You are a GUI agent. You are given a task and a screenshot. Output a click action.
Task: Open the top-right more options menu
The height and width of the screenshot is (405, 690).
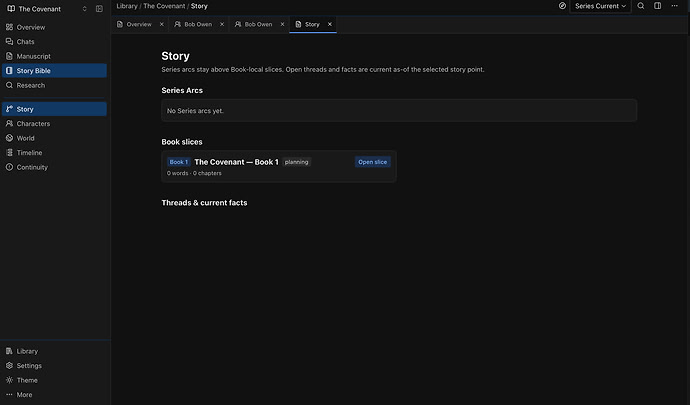675,6
